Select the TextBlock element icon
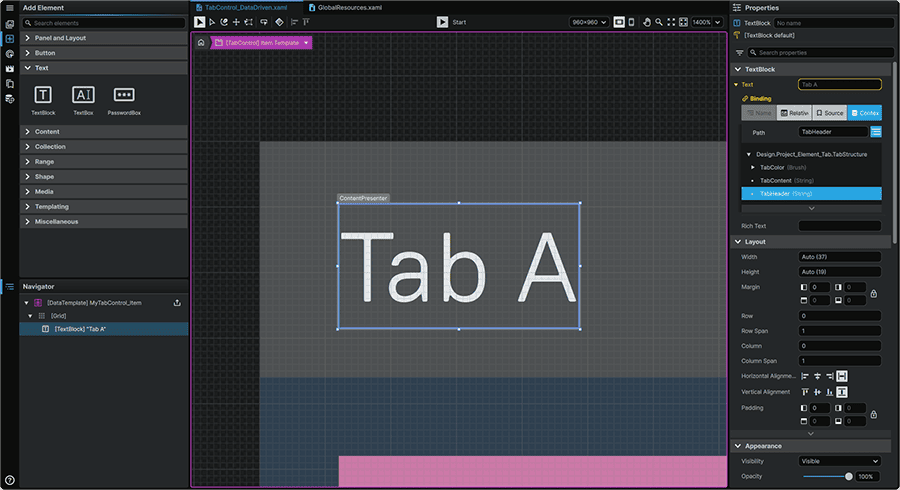 (x=43, y=95)
